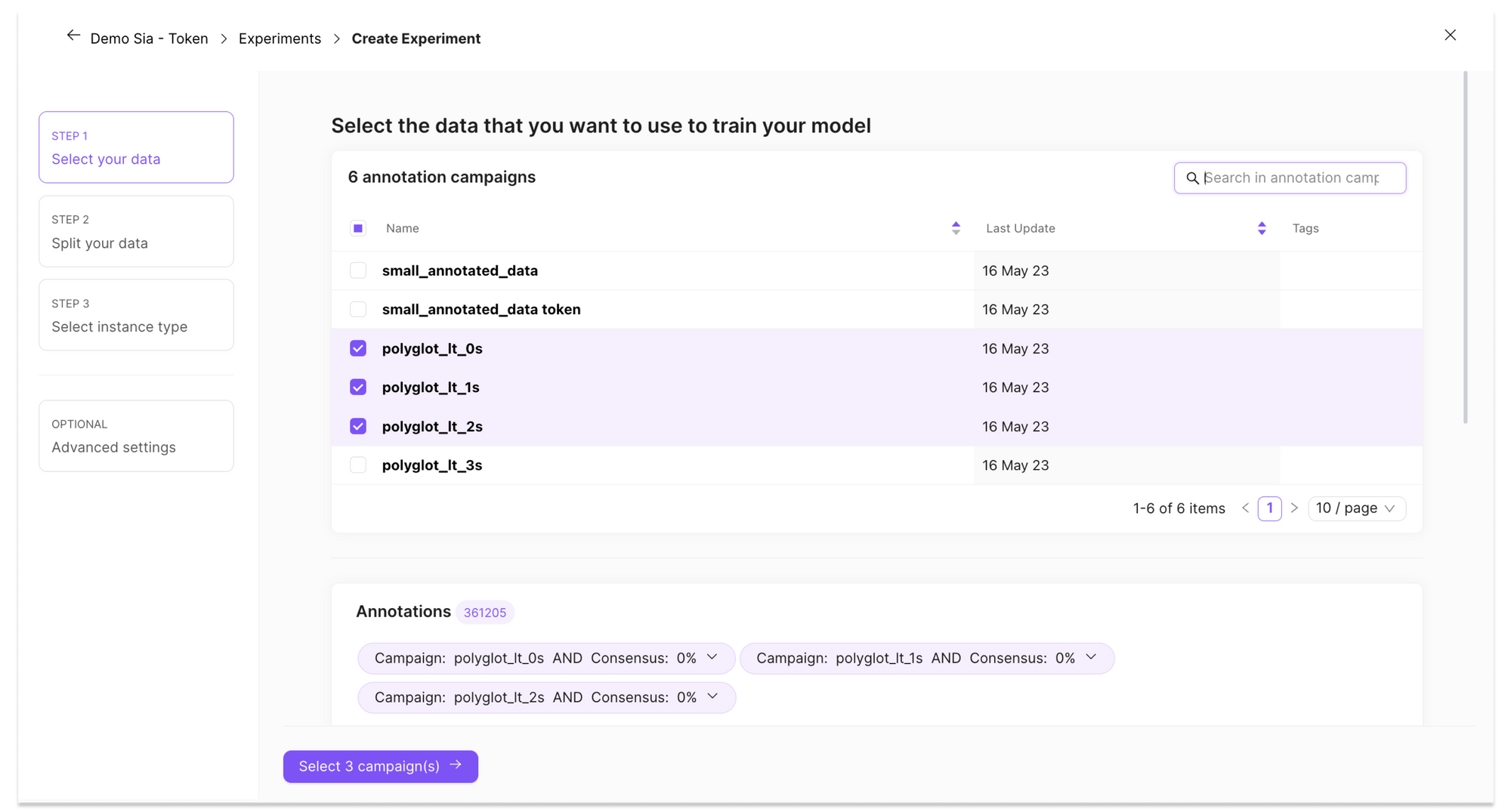Go to next page with right chevron

click(x=1294, y=508)
